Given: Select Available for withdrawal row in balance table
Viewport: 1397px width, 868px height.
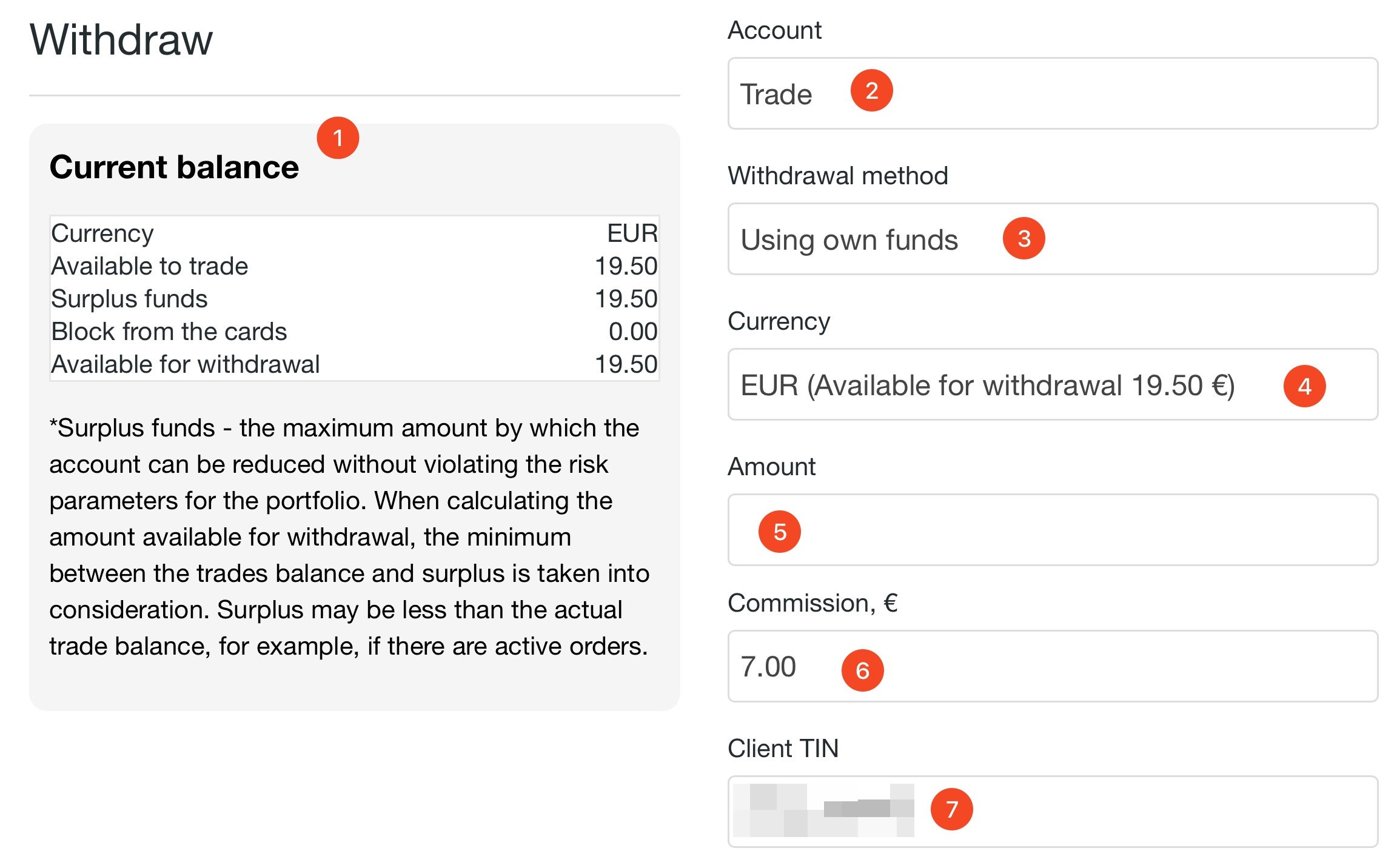Looking at the screenshot, I should (354, 364).
